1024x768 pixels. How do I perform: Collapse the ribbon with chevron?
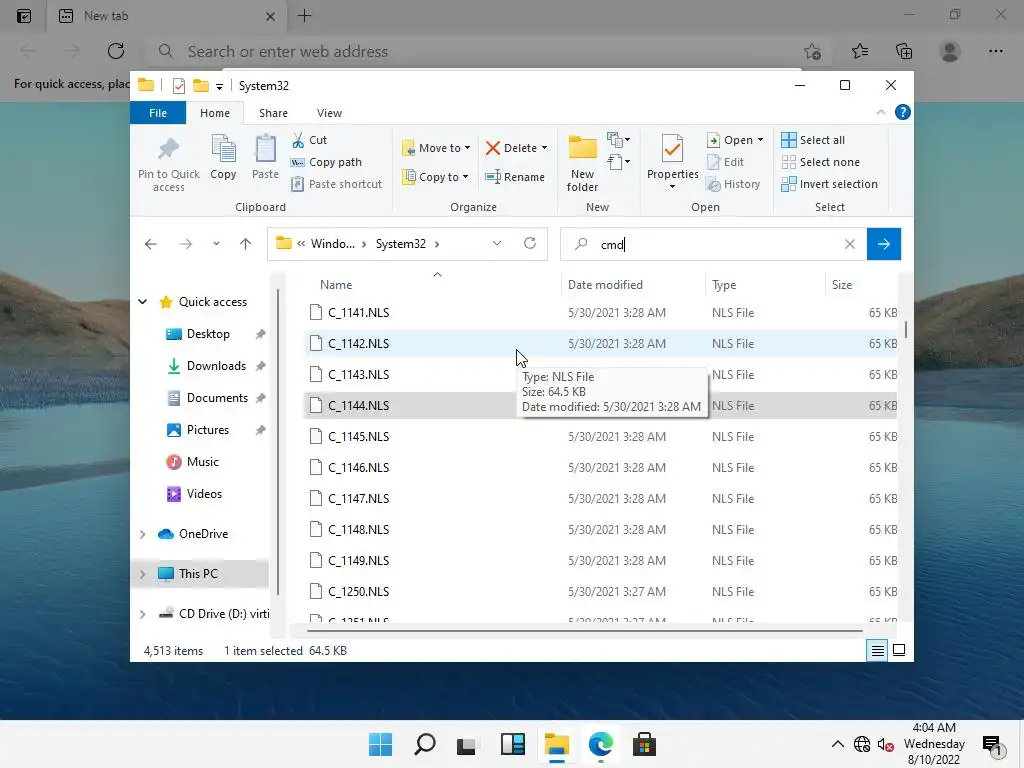coord(880,112)
